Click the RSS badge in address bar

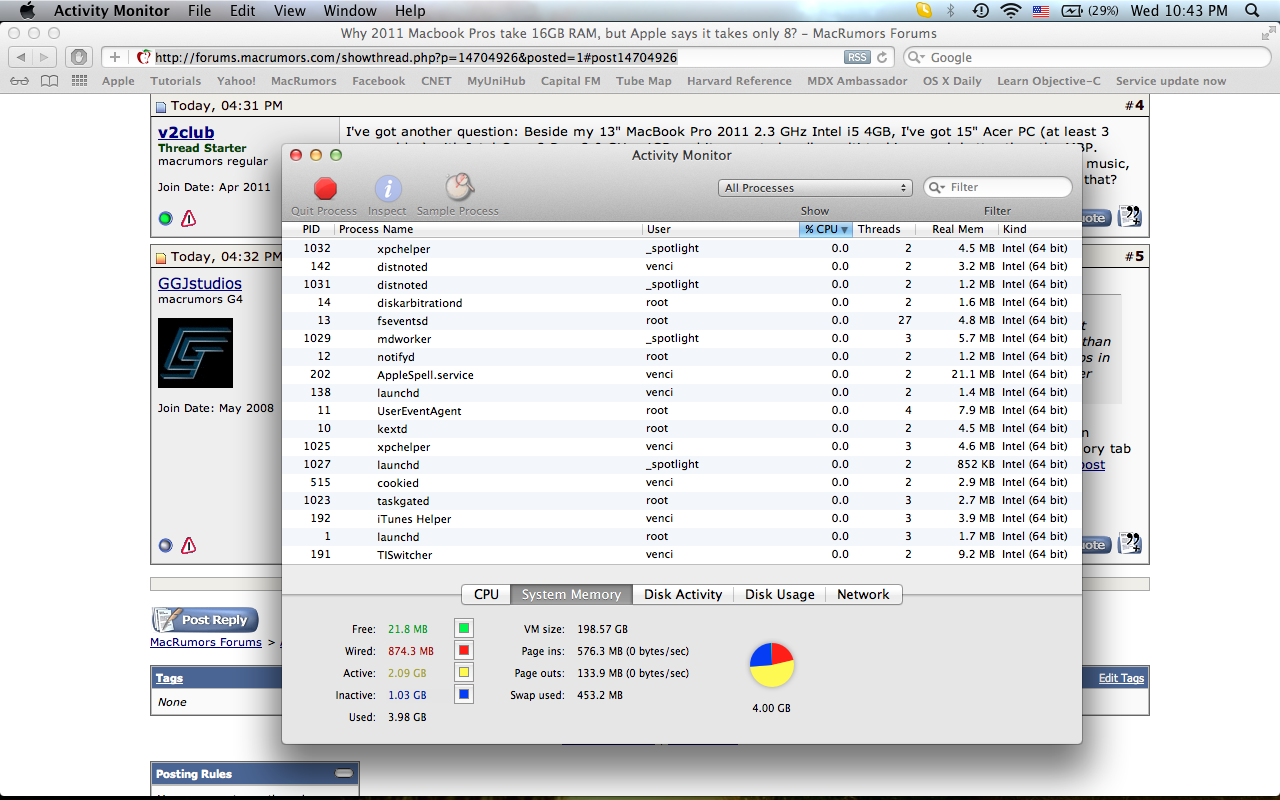coord(856,58)
